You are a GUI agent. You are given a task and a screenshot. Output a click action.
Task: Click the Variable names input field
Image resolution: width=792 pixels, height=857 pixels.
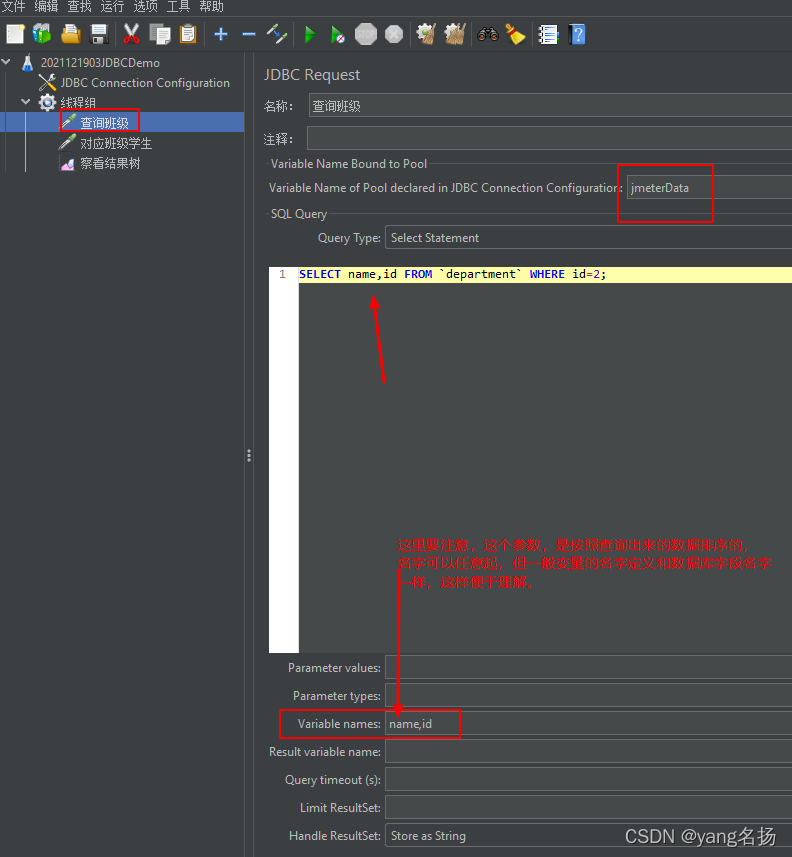[x=588, y=724]
